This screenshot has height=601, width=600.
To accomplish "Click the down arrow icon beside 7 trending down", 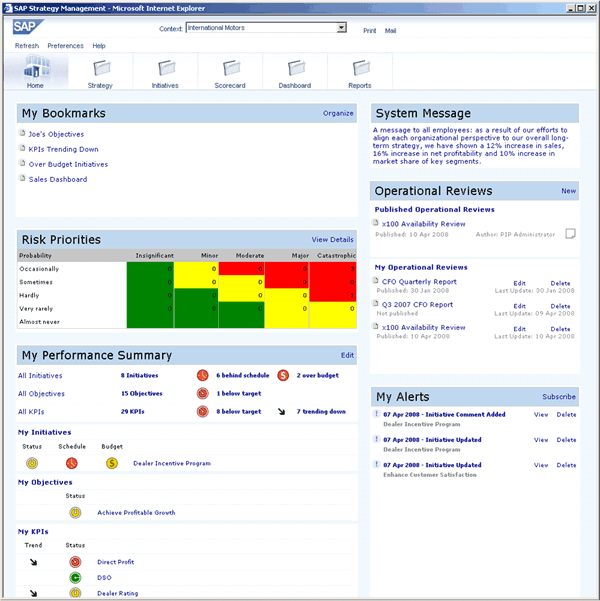I will (281, 411).
